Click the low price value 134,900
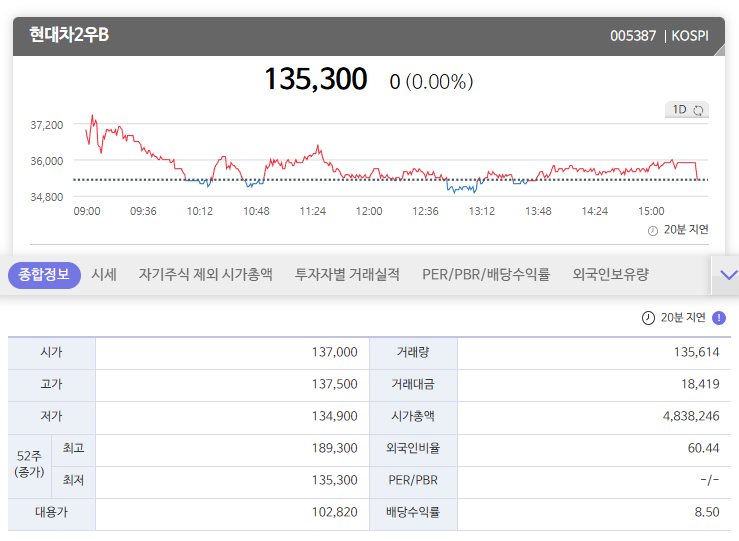Image resolution: width=739 pixels, height=541 pixels. pyautogui.click(x=335, y=417)
